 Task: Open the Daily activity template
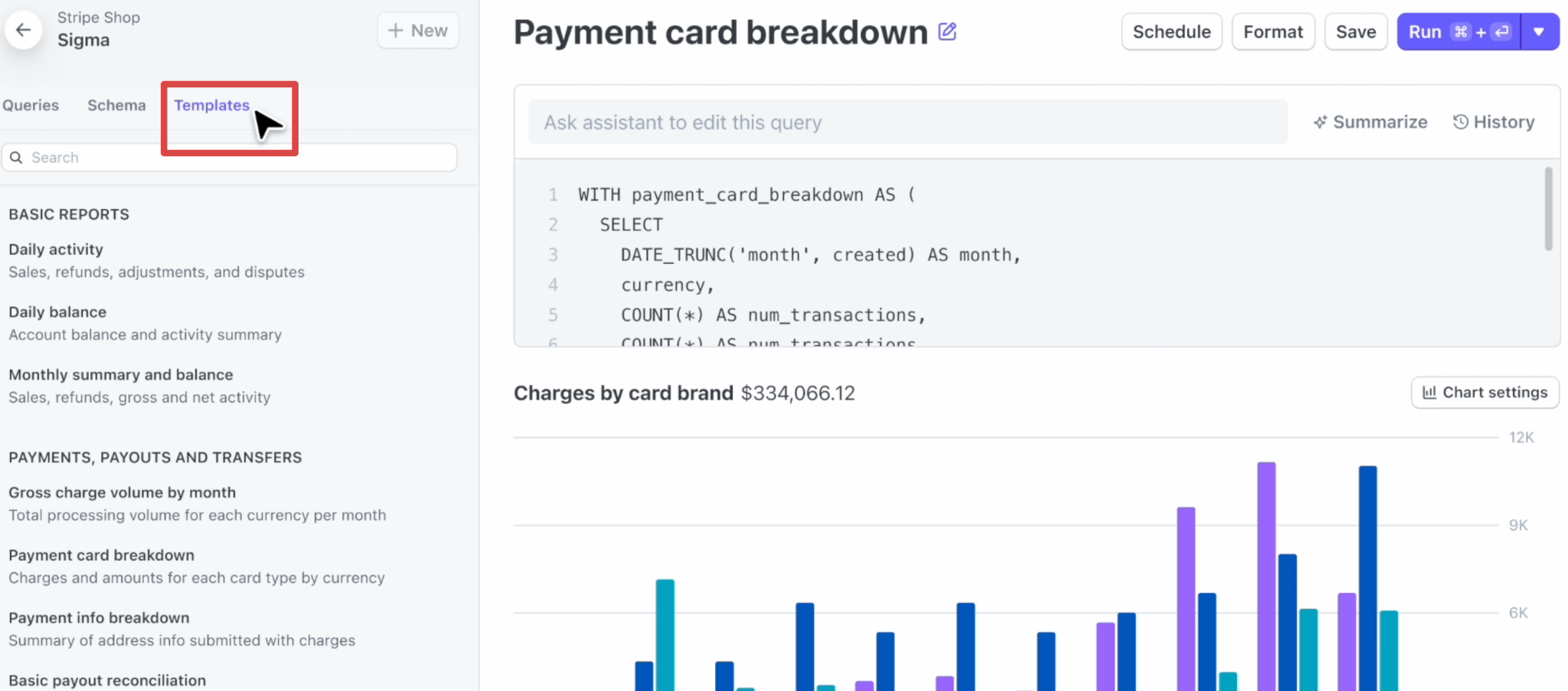click(x=55, y=249)
